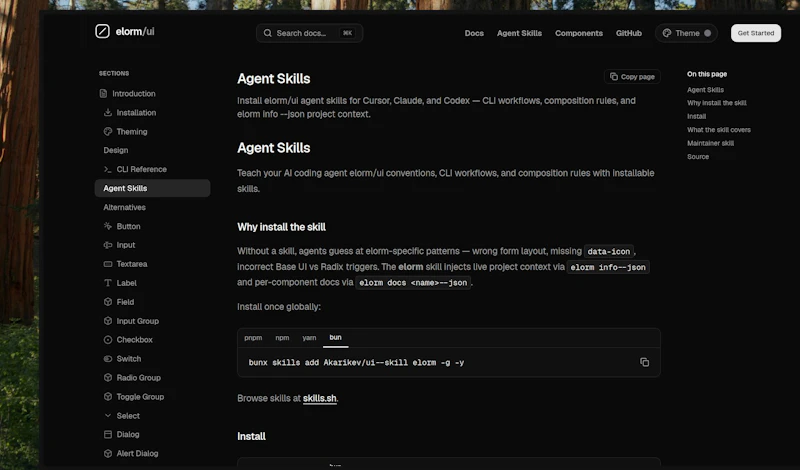Click the elorm/ui logo icon
Image resolution: width=800 pixels, height=470 pixels.
pos(102,31)
